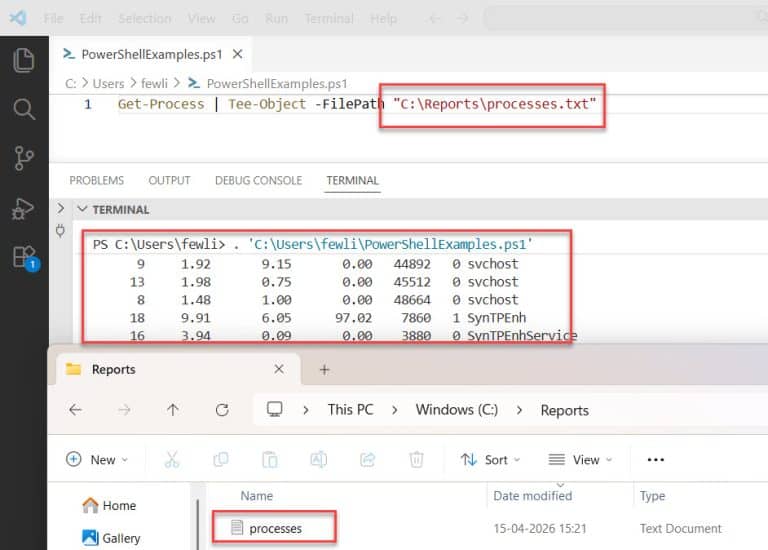
Task: Open the Edit menu
Action: (91, 19)
